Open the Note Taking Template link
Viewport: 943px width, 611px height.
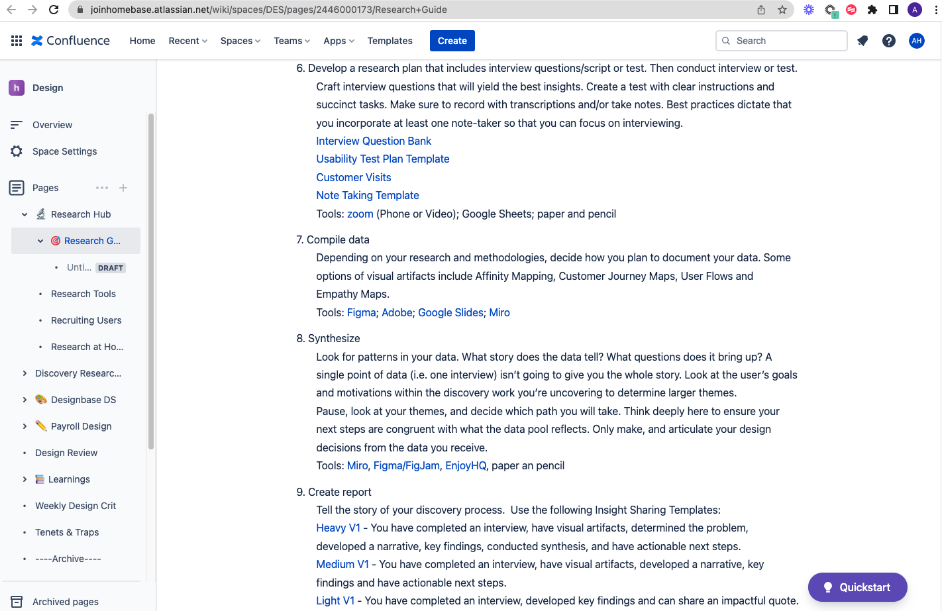point(367,195)
